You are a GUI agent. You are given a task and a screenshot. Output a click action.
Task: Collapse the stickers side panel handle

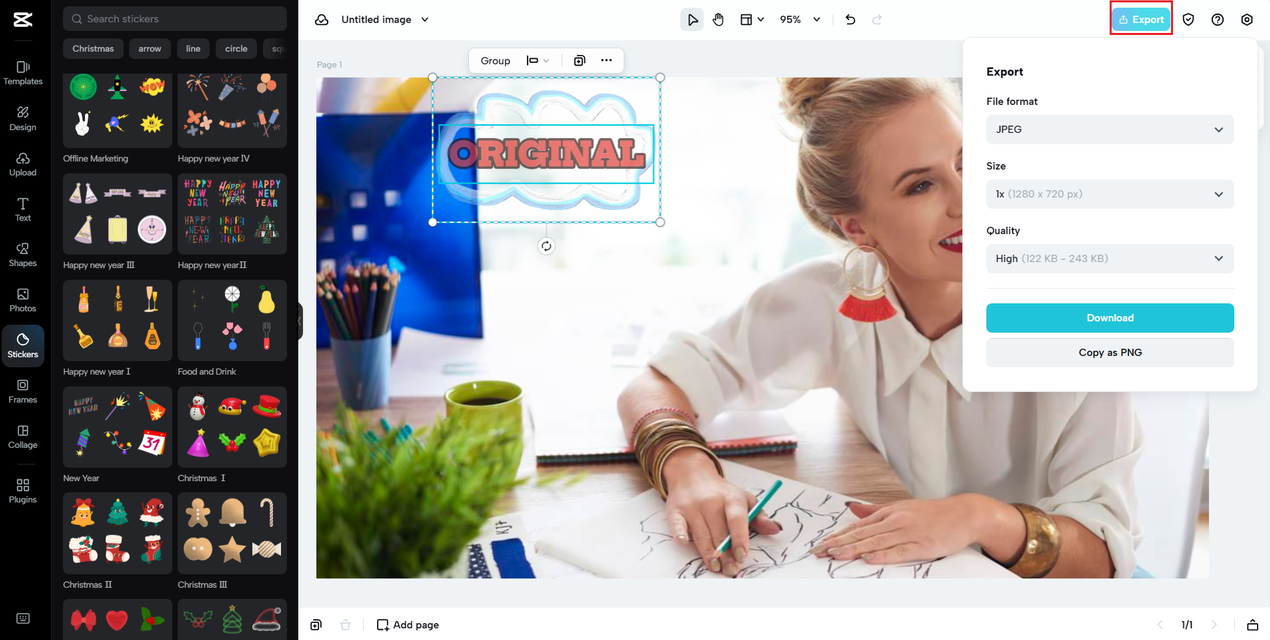[299, 322]
